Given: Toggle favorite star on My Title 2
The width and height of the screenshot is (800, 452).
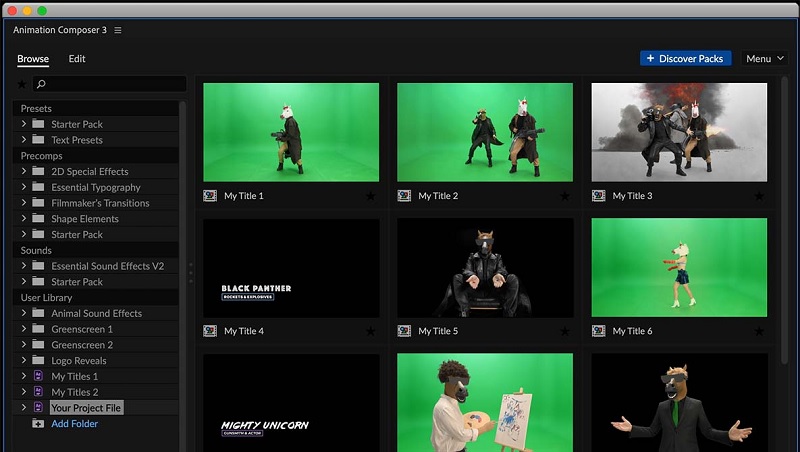Looking at the screenshot, I should tap(565, 196).
